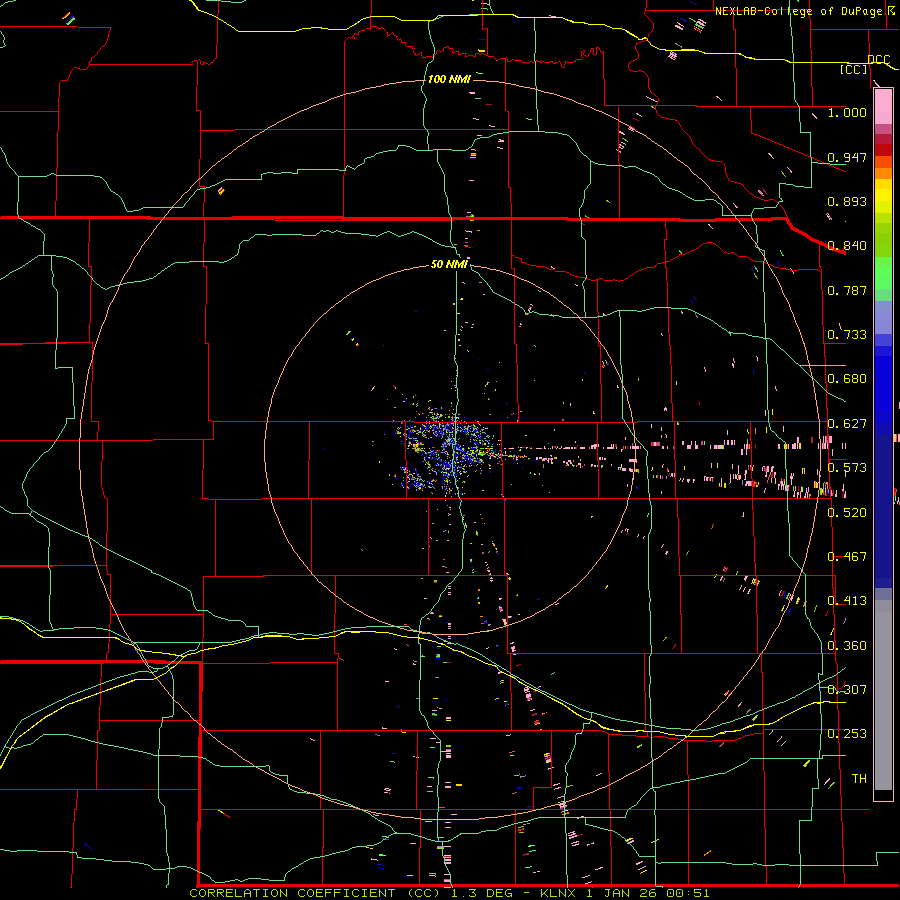This screenshot has height=900, width=900.
Task: Pick the dark navy segment of color bar
Action: [883, 511]
